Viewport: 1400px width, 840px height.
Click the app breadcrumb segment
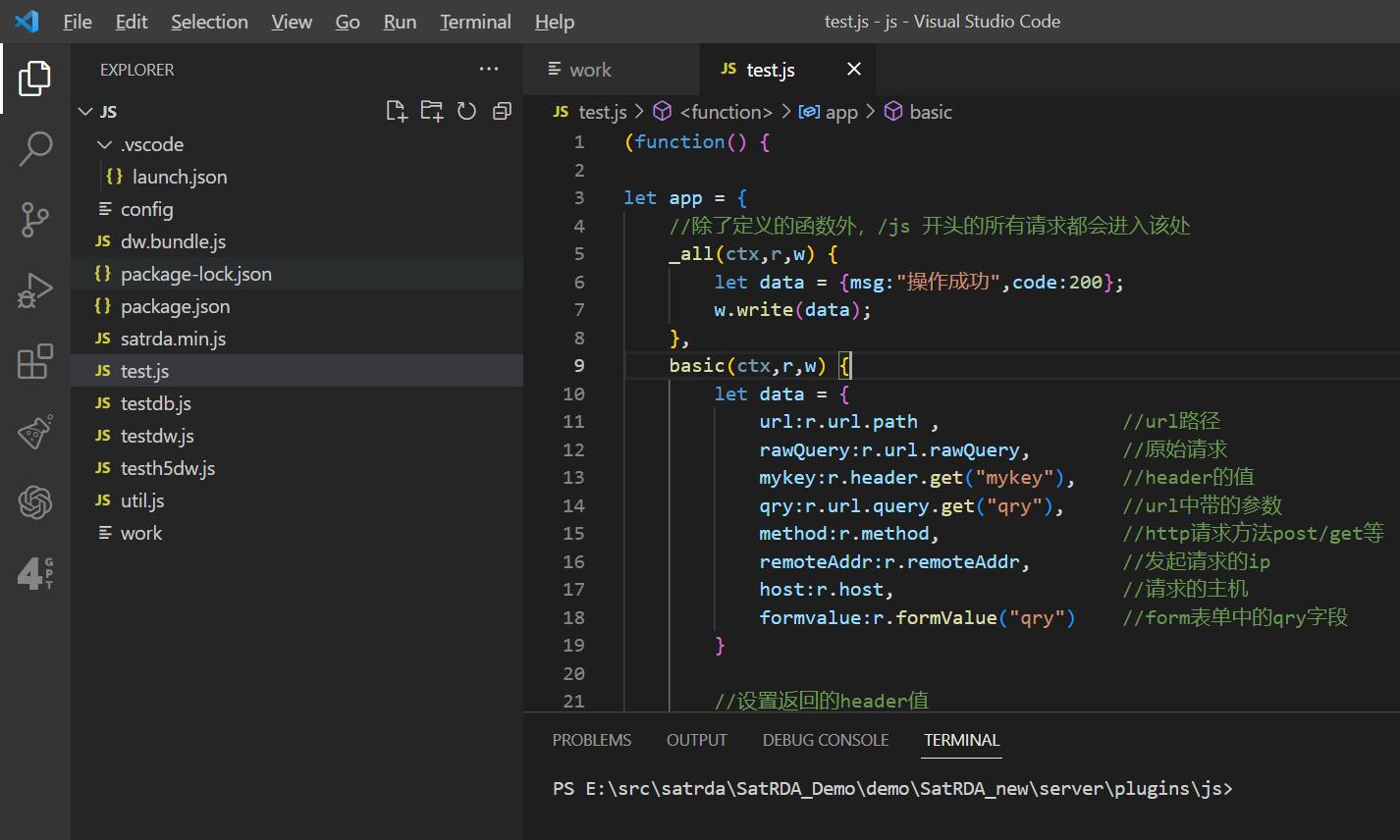[840, 112]
